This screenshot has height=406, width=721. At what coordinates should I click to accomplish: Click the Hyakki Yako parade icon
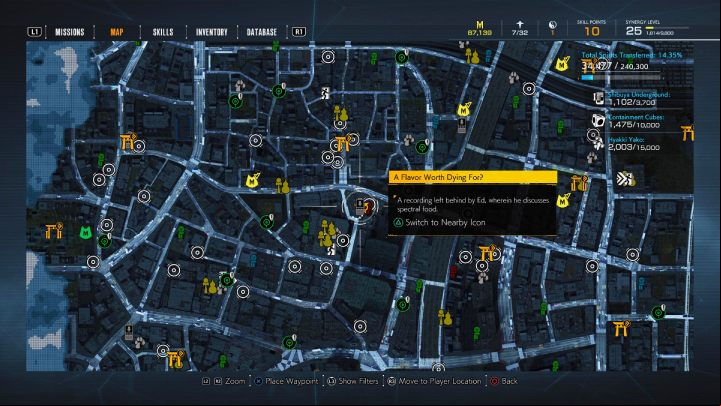coord(598,144)
